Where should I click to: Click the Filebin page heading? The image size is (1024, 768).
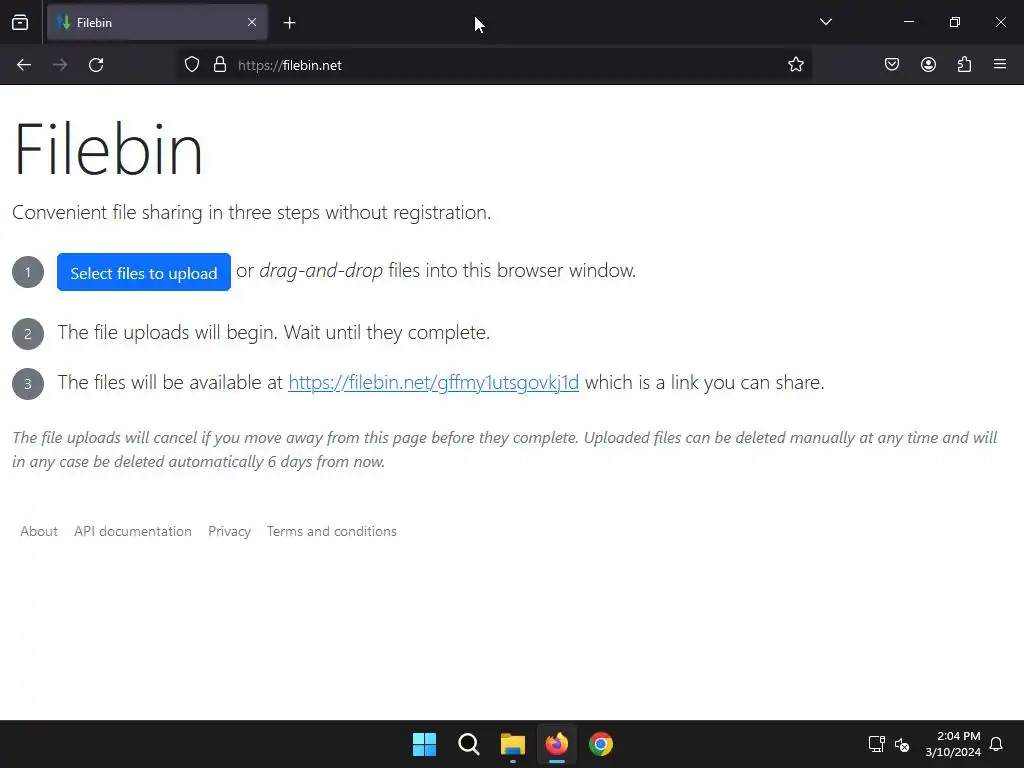coord(108,149)
